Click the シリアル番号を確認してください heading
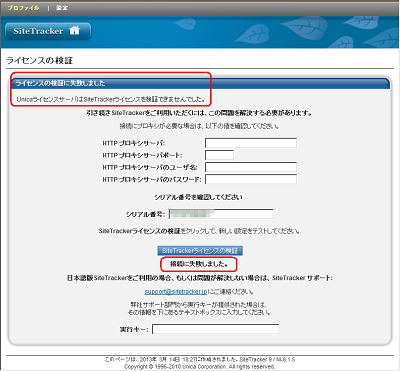The image size is (400, 371). pyautogui.click(x=198, y=197)
